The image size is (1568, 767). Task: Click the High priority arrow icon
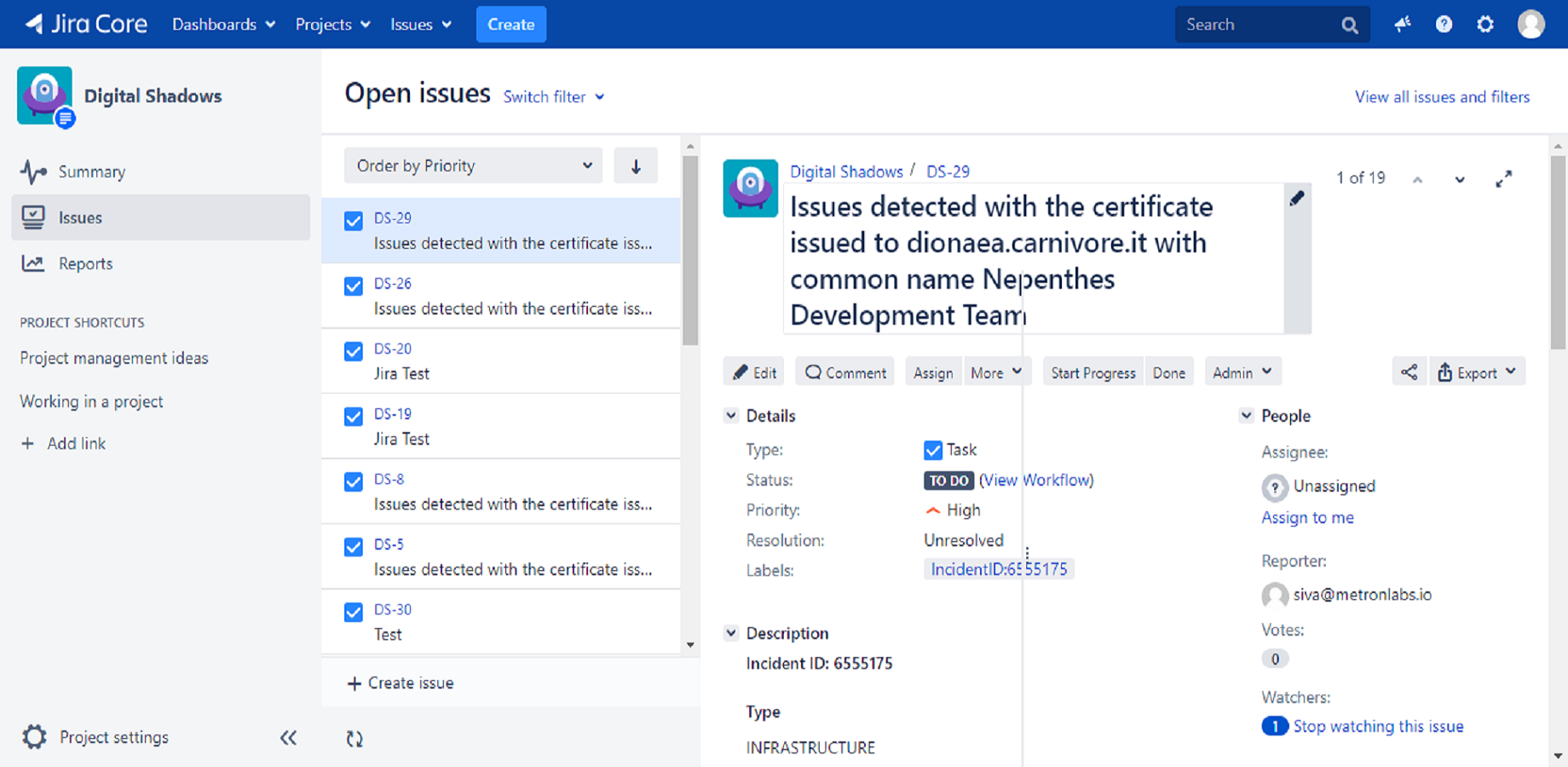[x=933, y=510]
